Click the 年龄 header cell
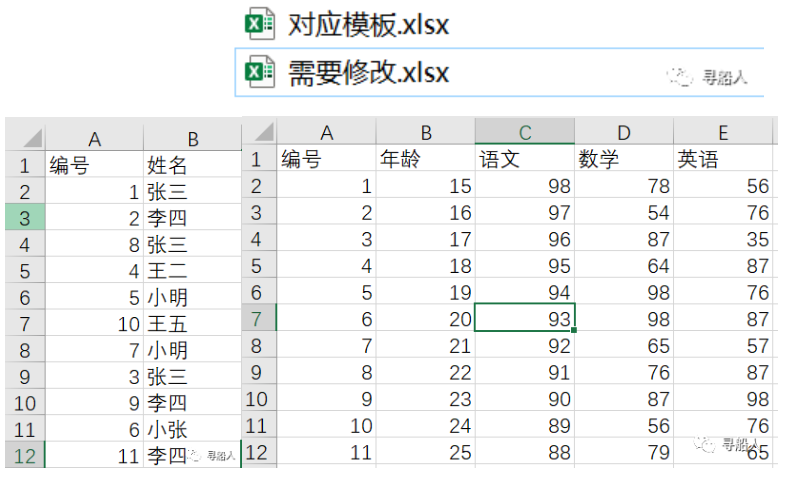 (x=426, y=158)
